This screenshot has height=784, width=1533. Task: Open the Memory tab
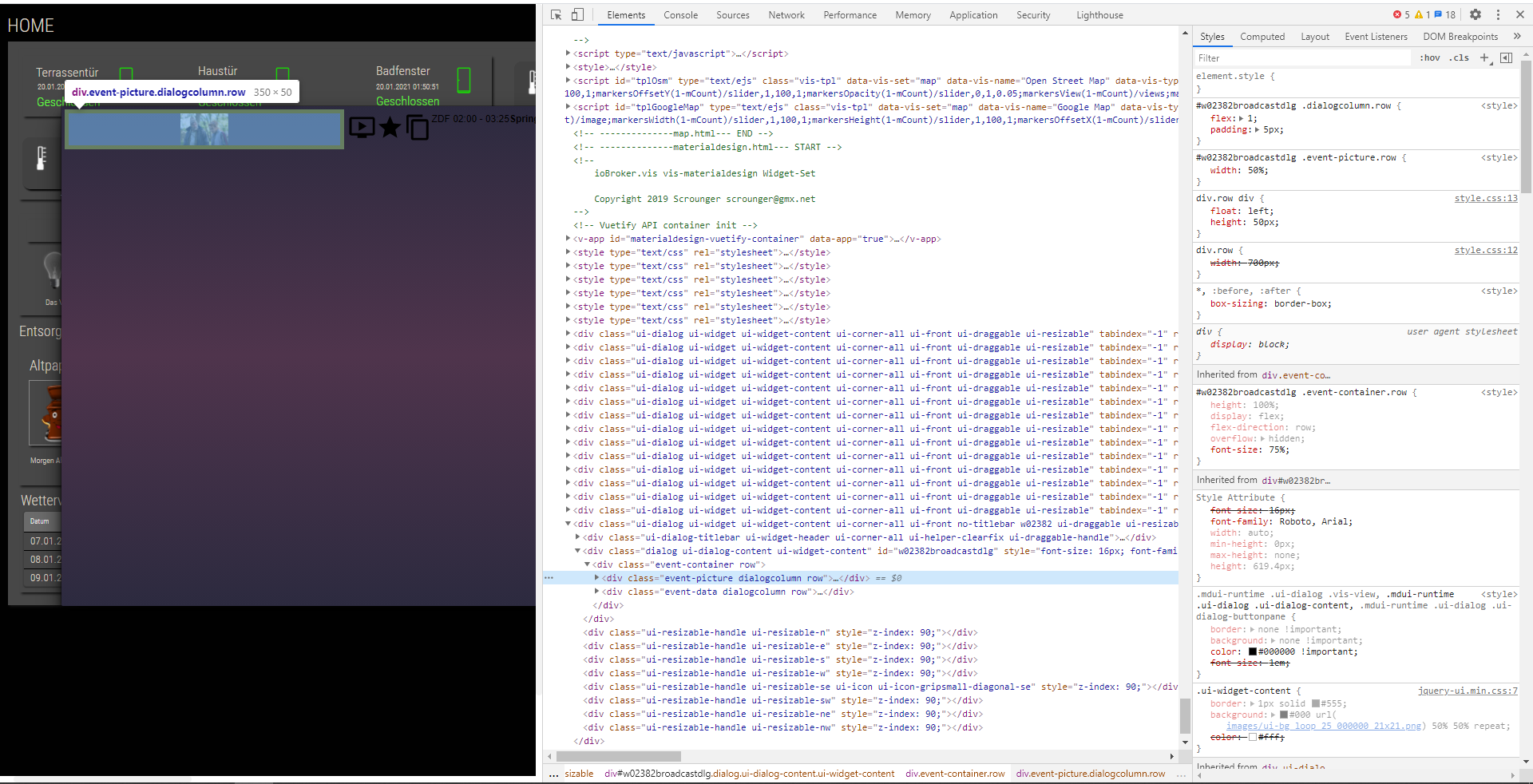tap(913, 15)
